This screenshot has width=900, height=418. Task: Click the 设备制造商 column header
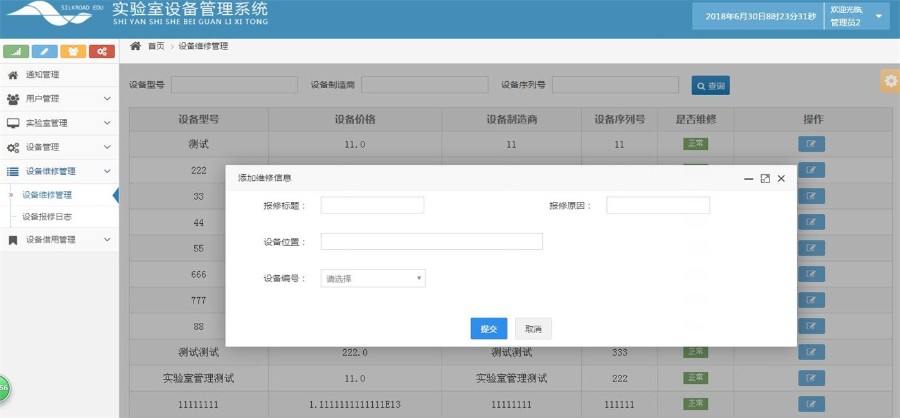click(511, 119)
